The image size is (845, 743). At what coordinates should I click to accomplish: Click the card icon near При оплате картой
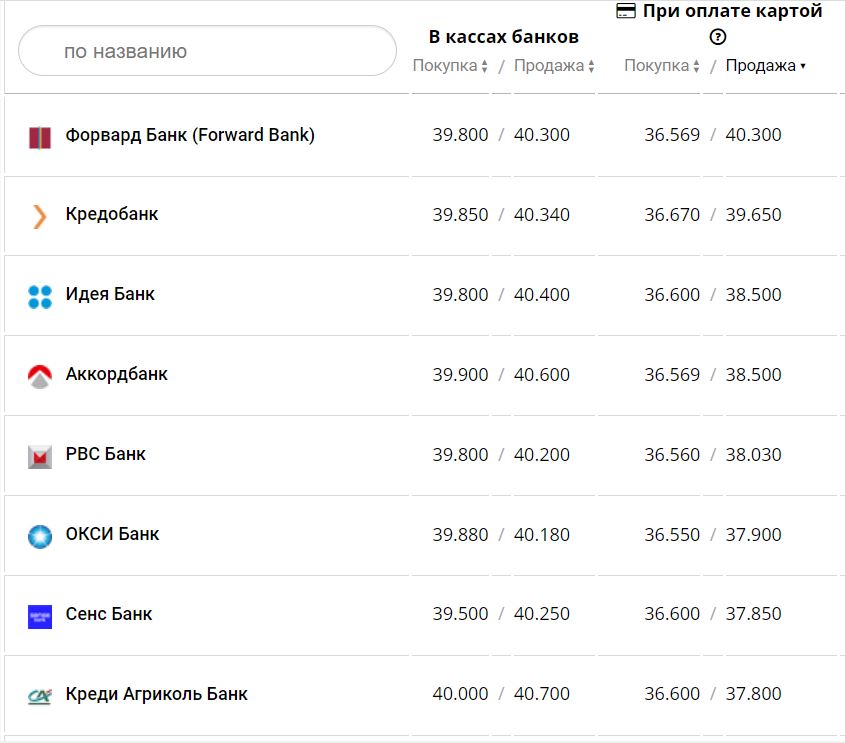(x=626, y=12)
